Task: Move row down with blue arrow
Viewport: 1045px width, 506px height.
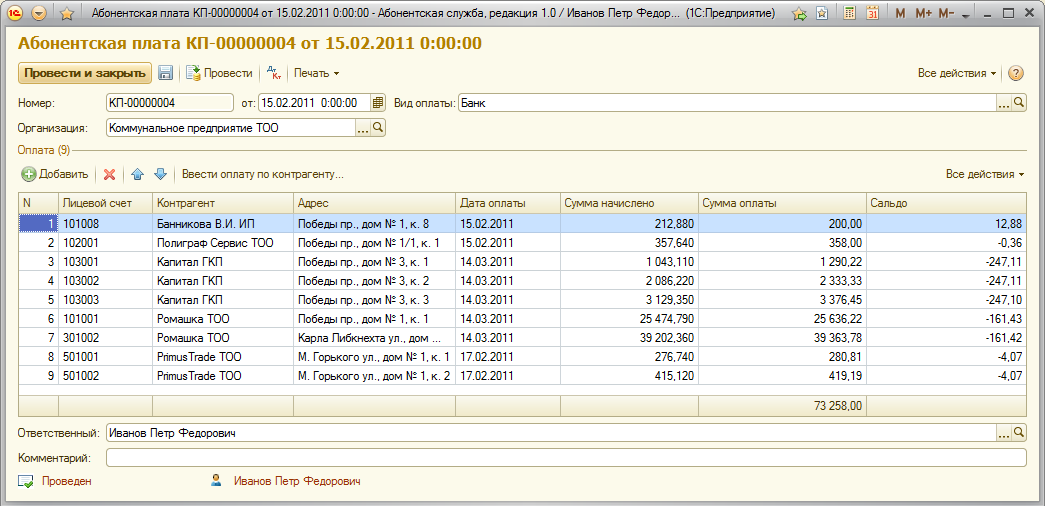Action: tap(160, 174)
